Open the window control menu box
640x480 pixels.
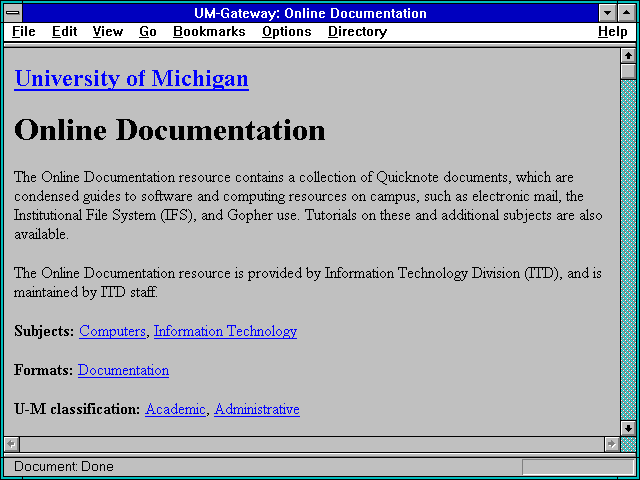pos(13,13)
